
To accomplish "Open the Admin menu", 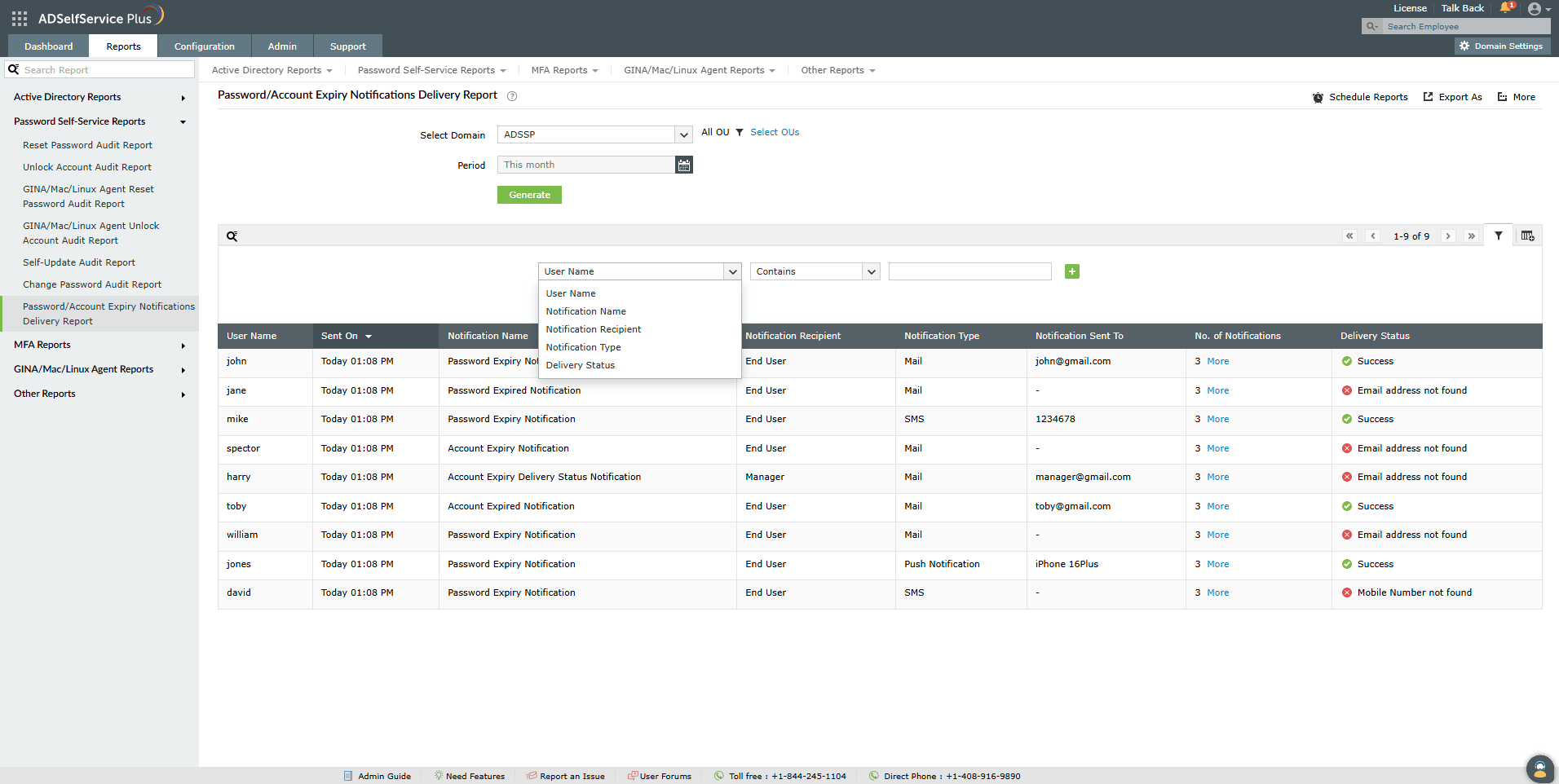I will click(x=281, y=46).
